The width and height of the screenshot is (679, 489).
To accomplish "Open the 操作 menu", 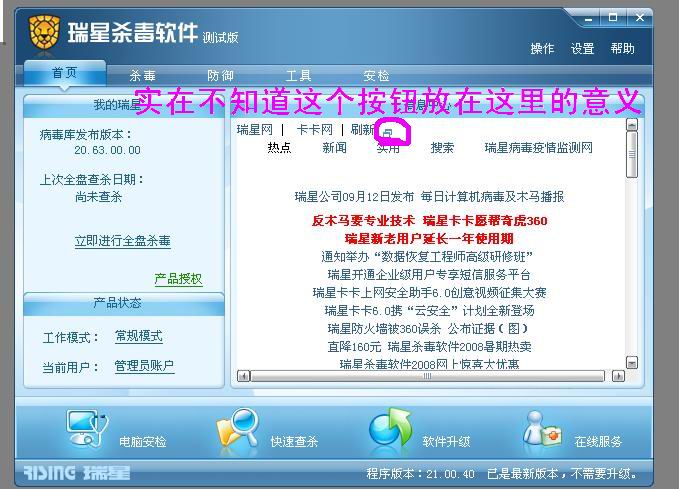I will click(x=542, y=49).
